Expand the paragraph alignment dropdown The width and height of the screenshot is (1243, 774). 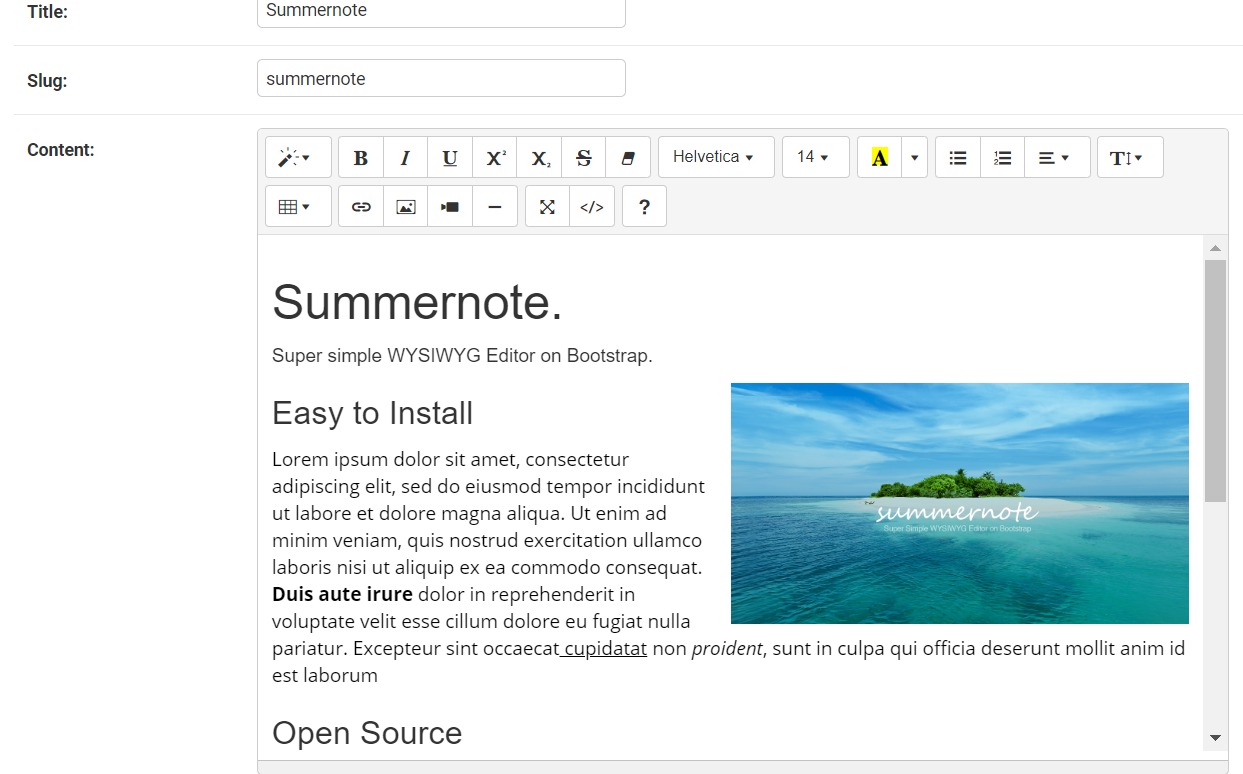point(1057,157)
